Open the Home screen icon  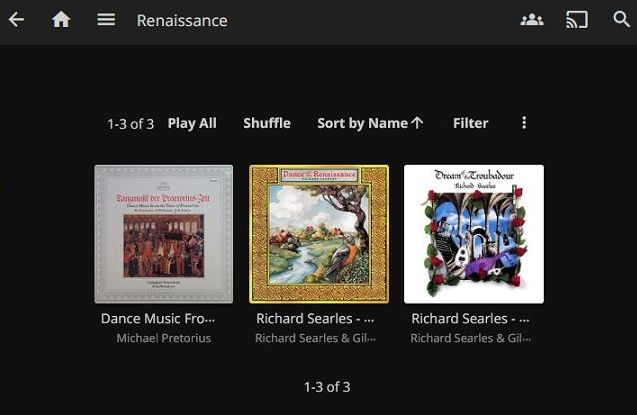click(x=61, y=20)
